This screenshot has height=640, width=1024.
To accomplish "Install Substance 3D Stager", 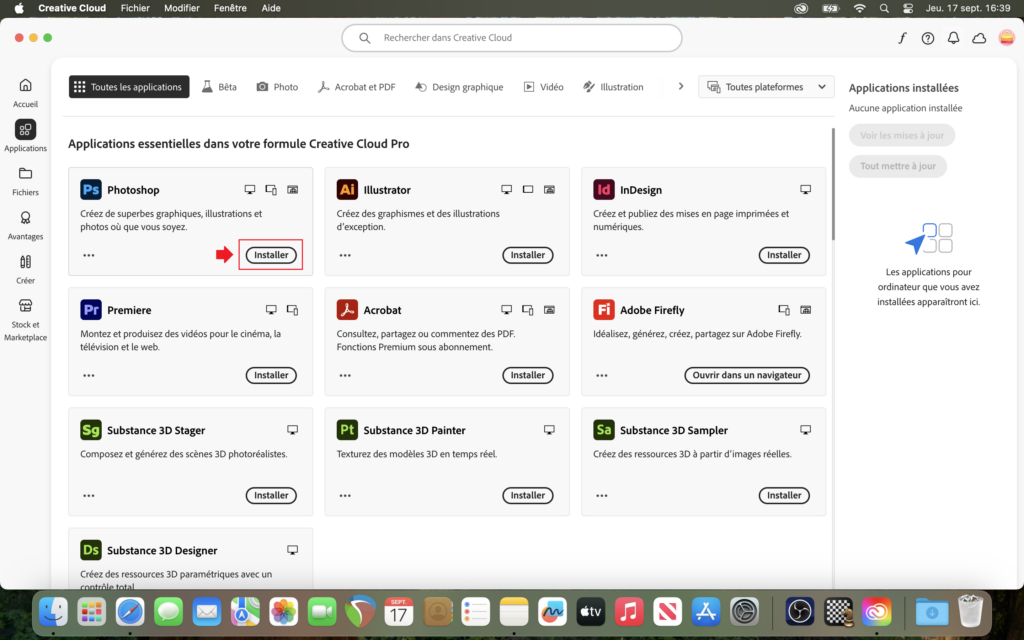I will [271, 496].
